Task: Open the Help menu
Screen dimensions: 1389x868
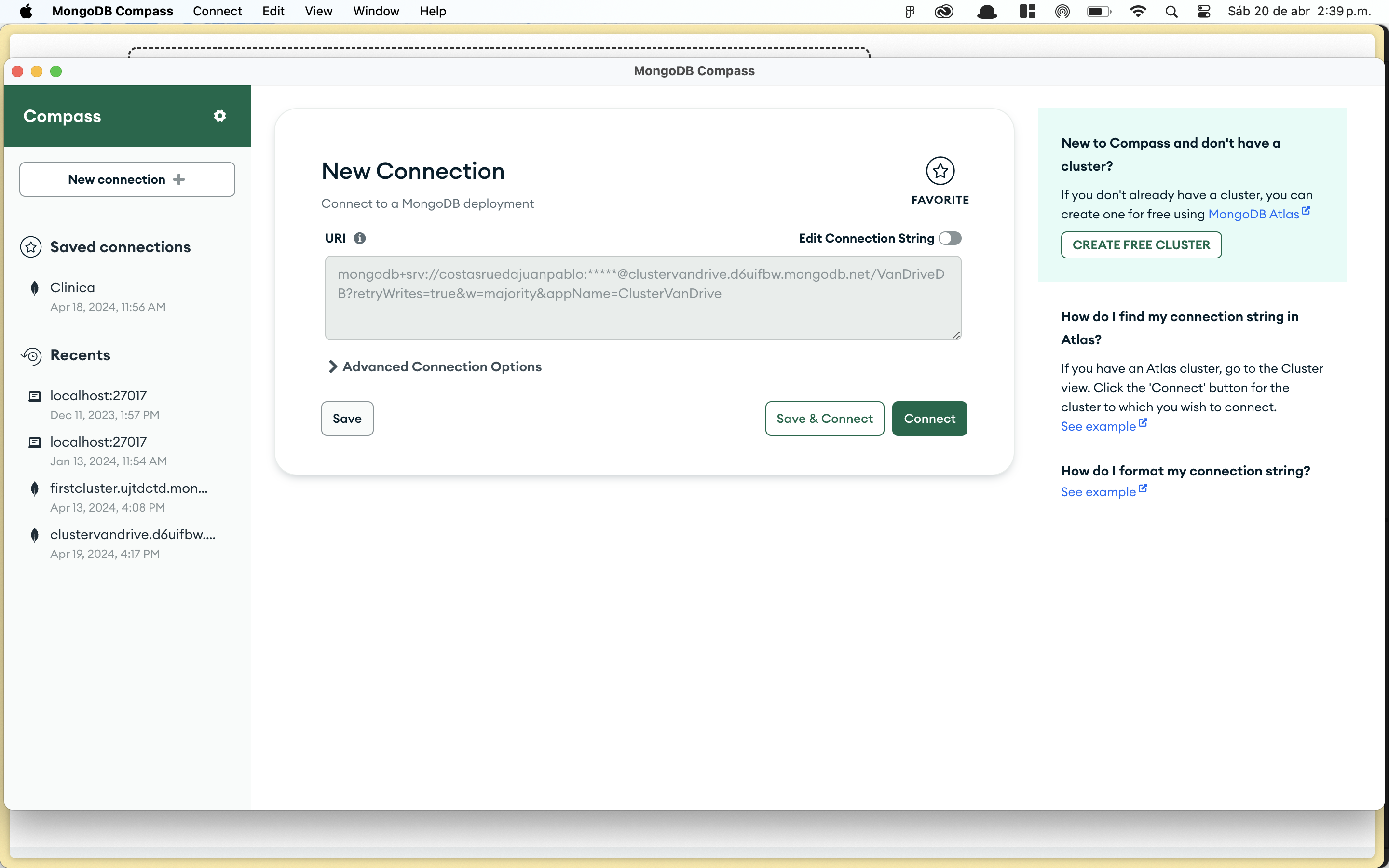Action: coord(432,12)
